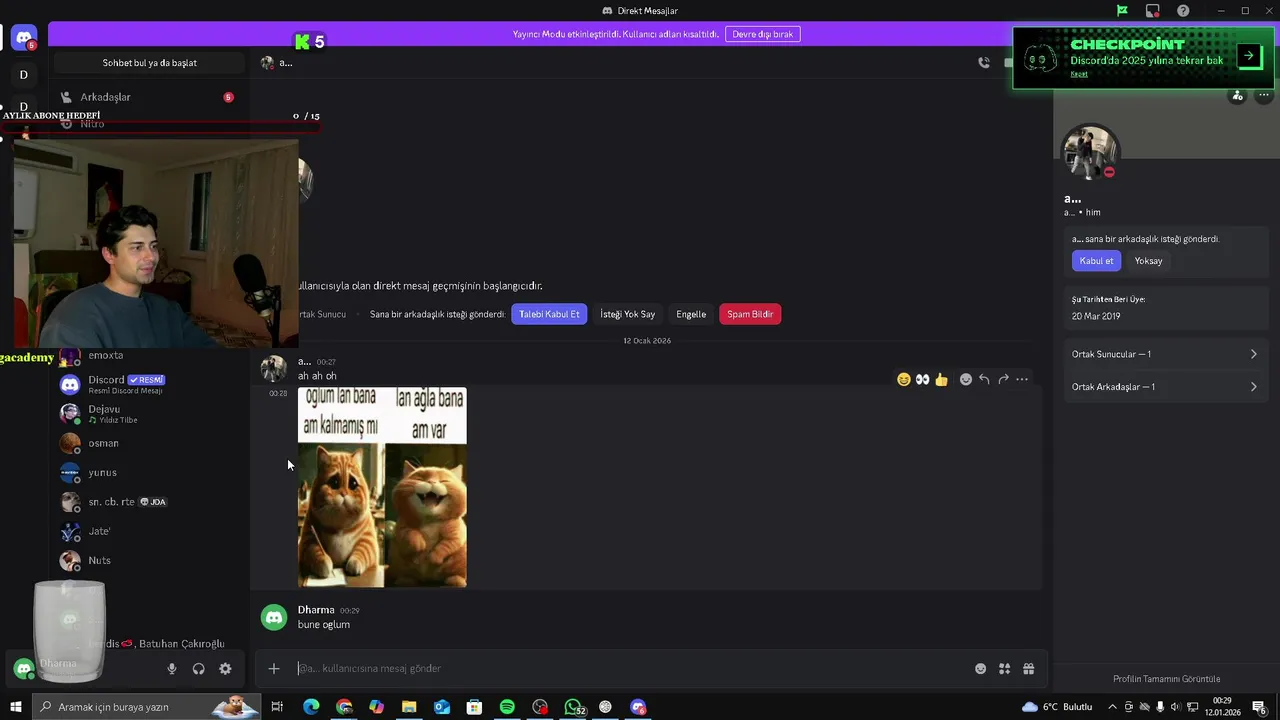Click the profile avatar in right panel
Screen dimensions: 1280x720
pyautogui.click(x=1090, y=152)
